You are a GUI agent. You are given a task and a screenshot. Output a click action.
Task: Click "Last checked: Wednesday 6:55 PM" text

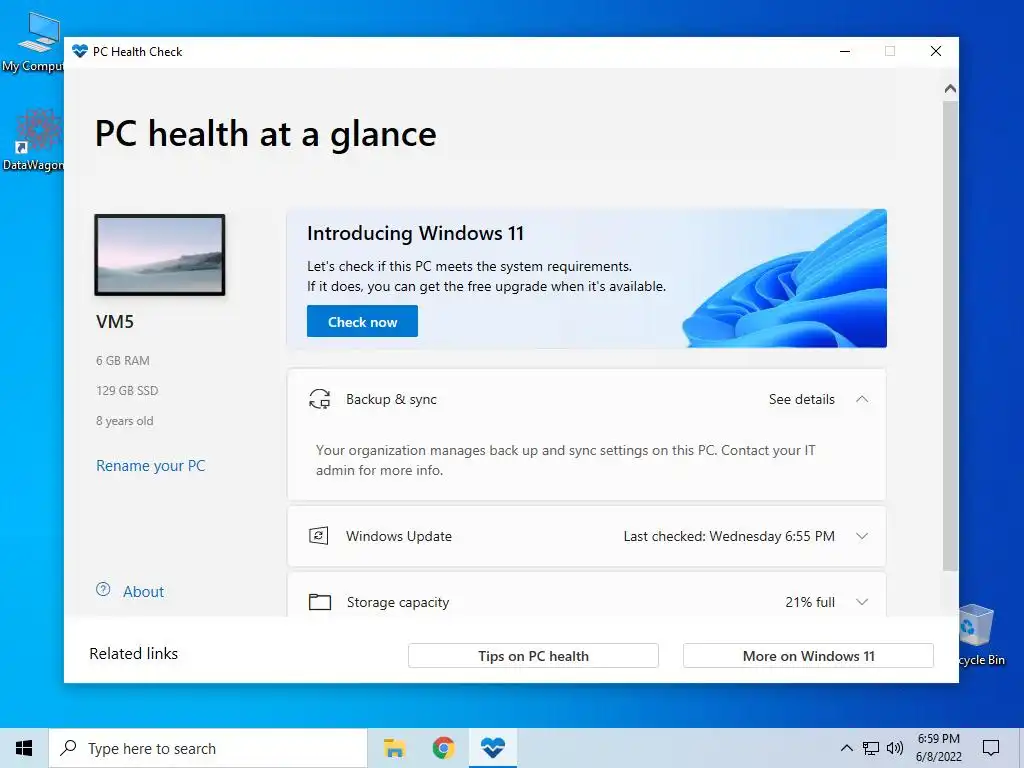(x=729, y=536)
